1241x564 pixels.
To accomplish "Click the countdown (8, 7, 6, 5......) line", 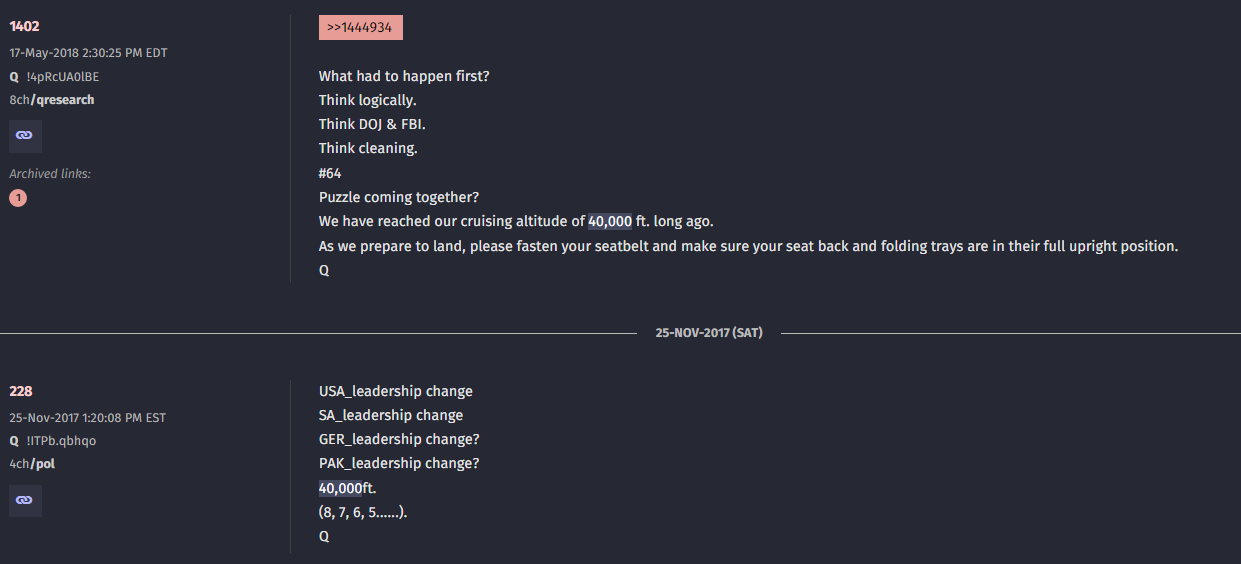I will pyautogui.click(x=364, y=512).
